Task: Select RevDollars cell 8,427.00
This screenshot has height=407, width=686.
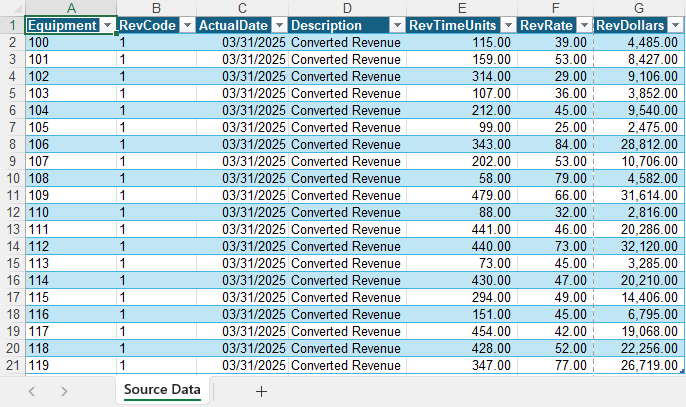Action: 639,60
